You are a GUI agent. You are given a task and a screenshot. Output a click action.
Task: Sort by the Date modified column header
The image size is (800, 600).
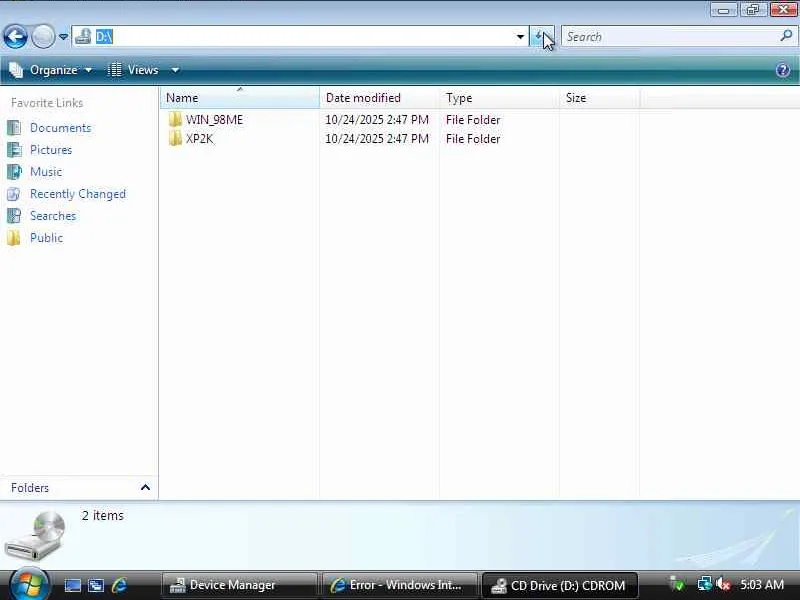(379, 97)
